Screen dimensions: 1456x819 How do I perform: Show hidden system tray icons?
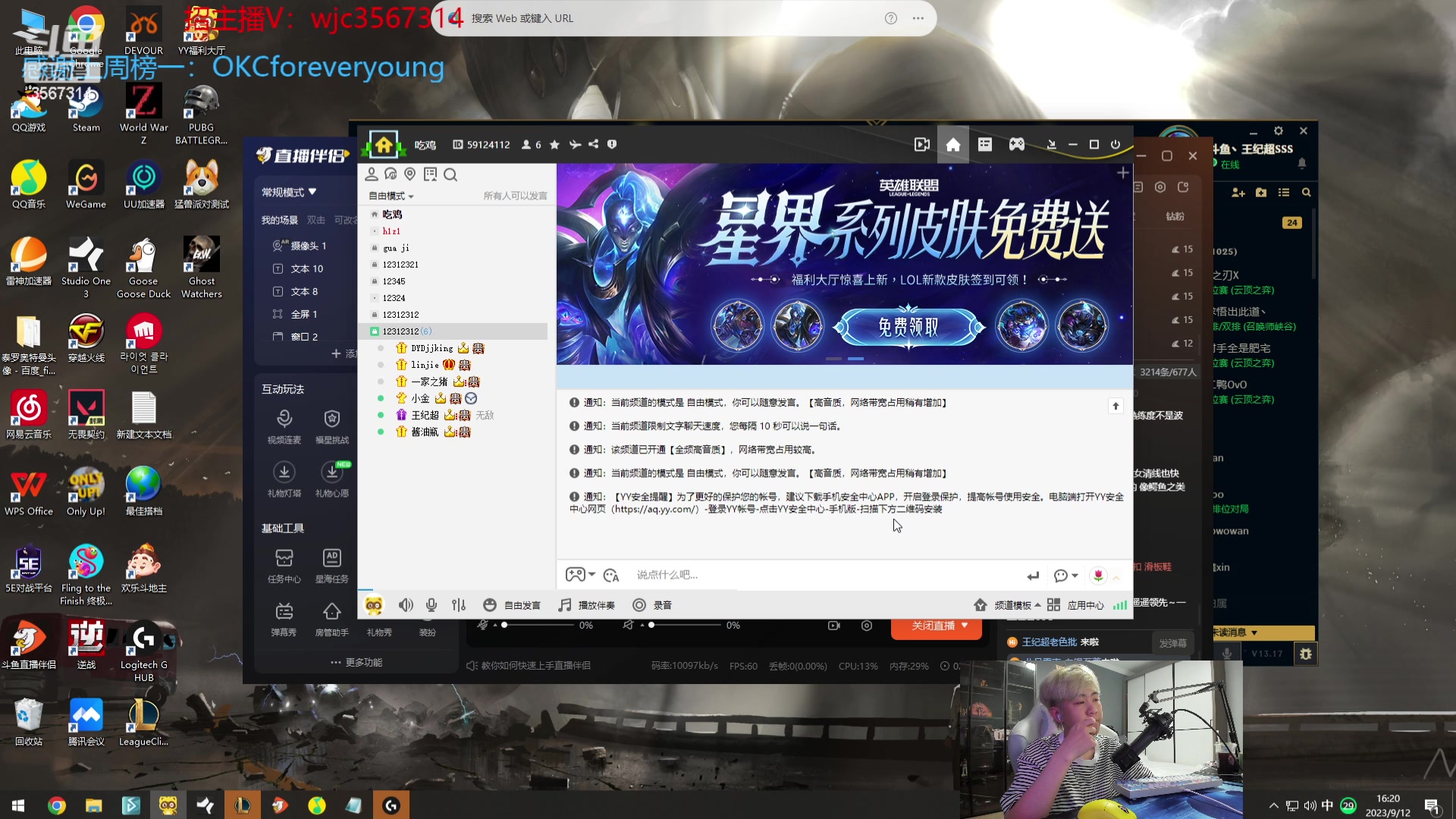pyautogui.click(x=1273, y=805)
